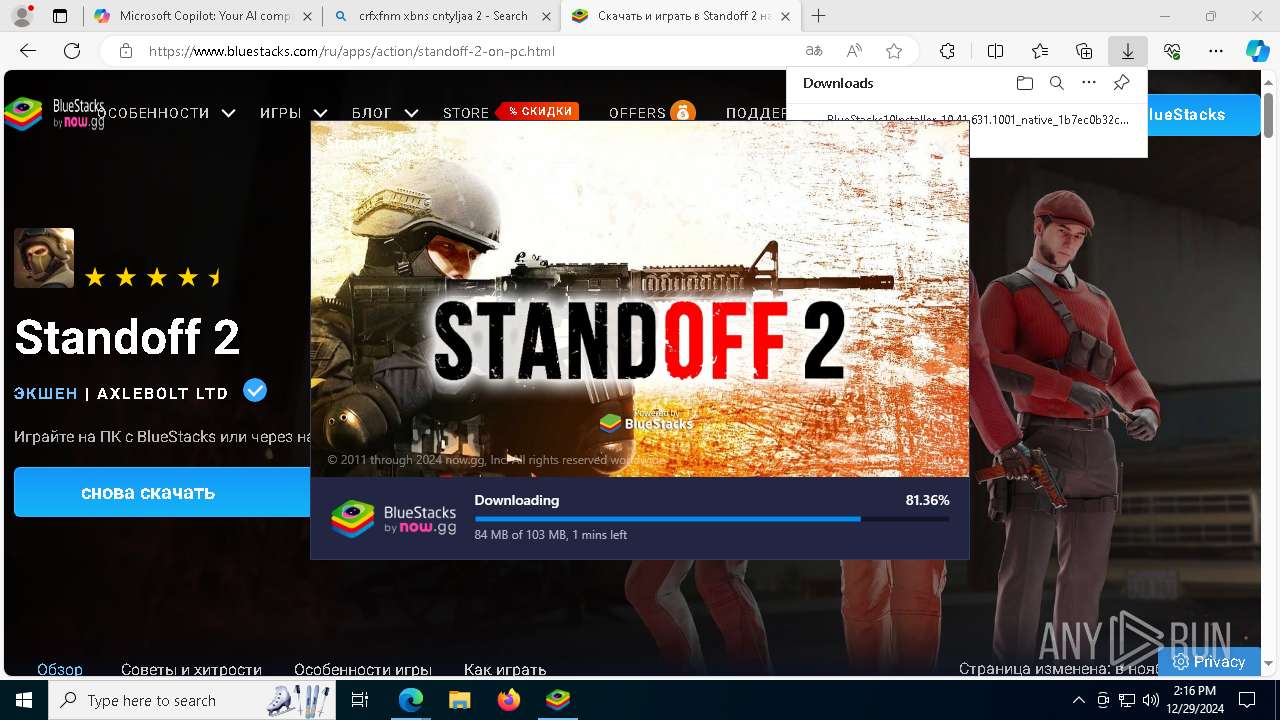View site information lock icon
Viewport: 1280px width, 720px height.
126,51
